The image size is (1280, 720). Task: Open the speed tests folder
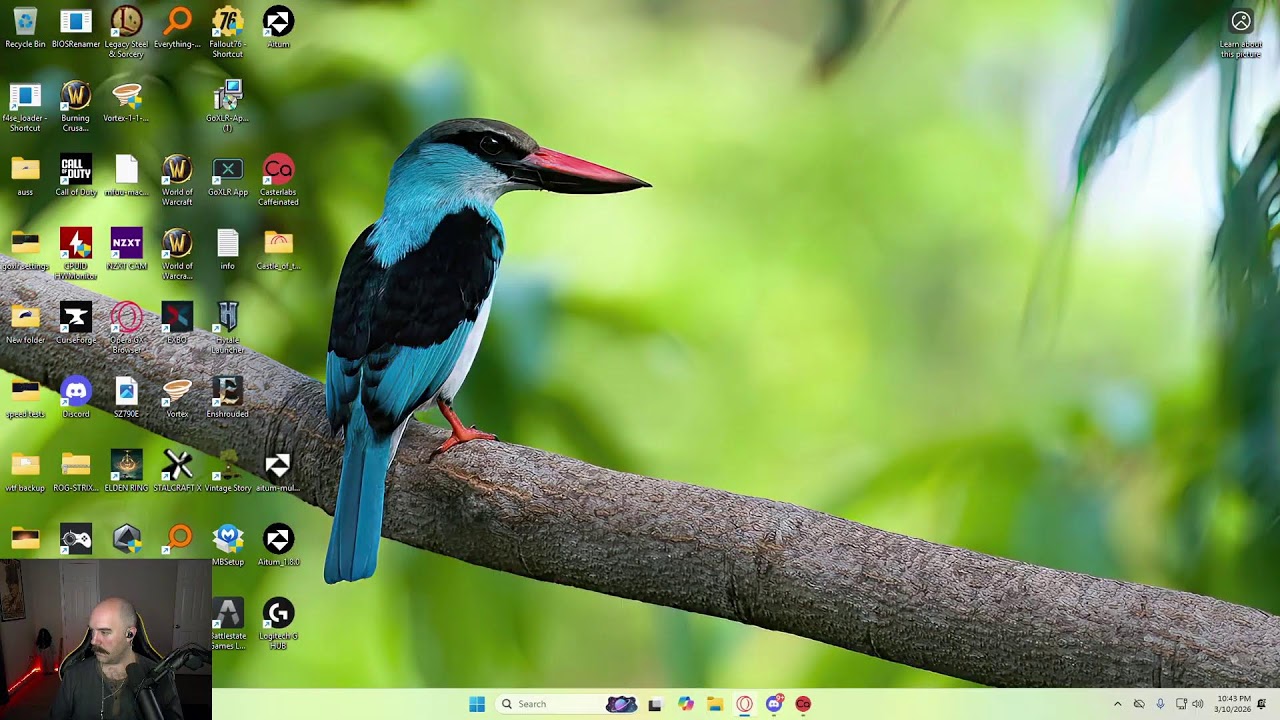pos(25,398)
